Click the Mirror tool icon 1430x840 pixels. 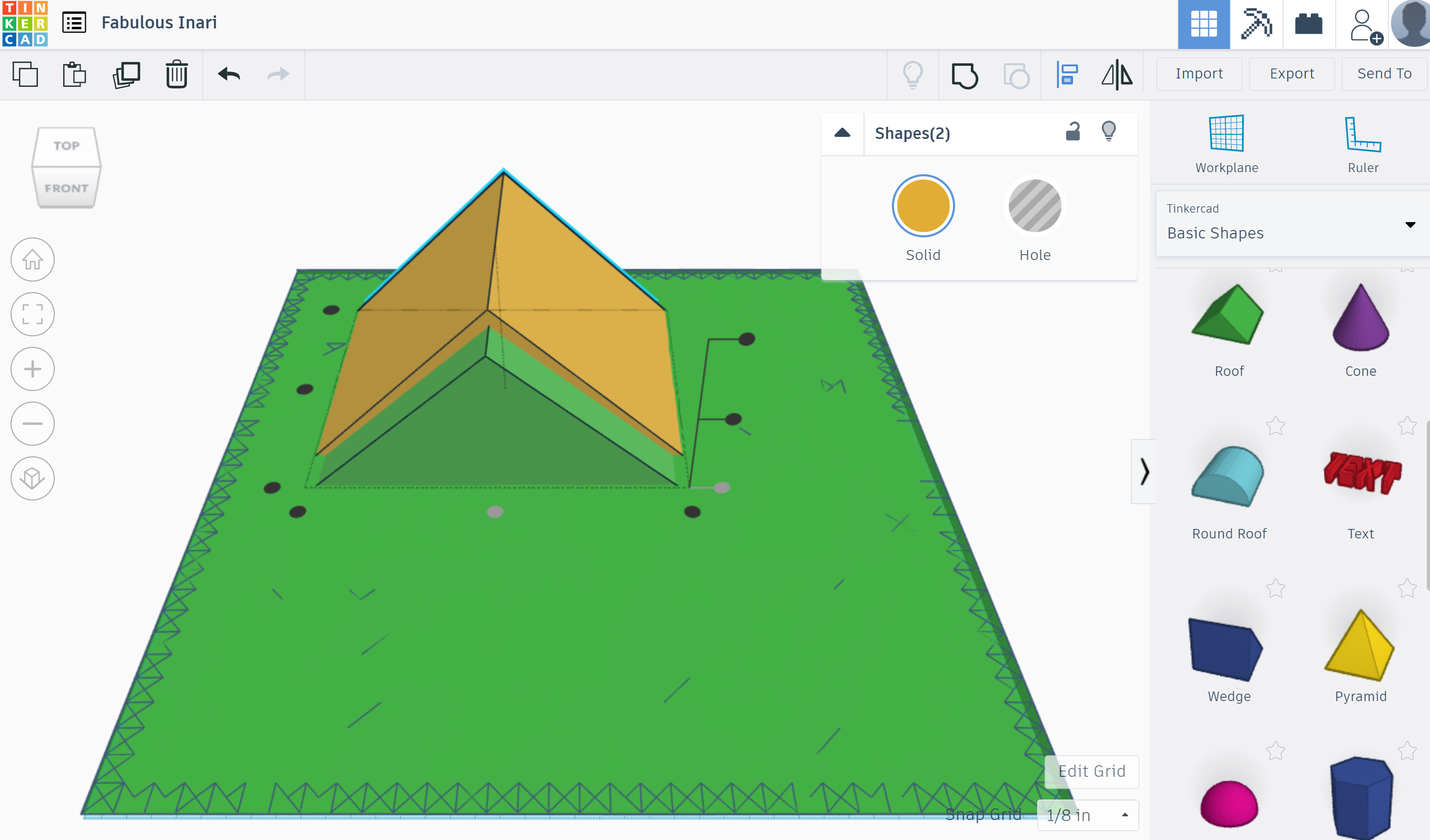point(1117,75)
